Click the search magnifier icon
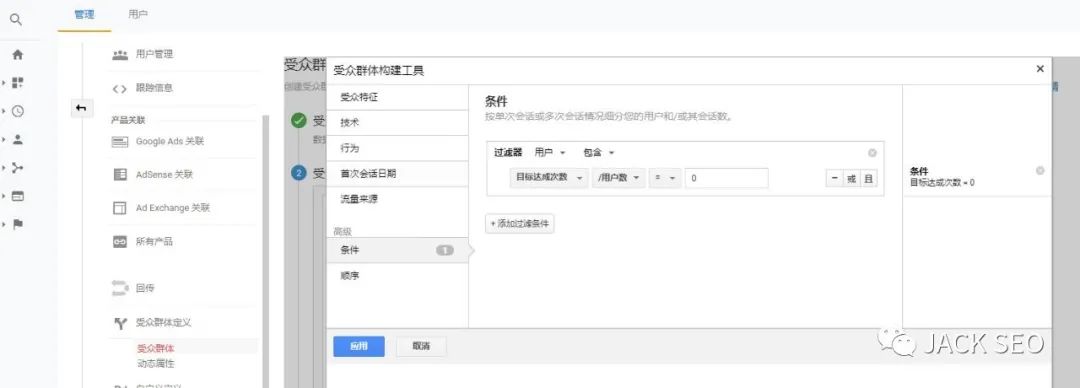Viewport: 1080px width, 388px height. pyautogui.click(x=15, y=20)
